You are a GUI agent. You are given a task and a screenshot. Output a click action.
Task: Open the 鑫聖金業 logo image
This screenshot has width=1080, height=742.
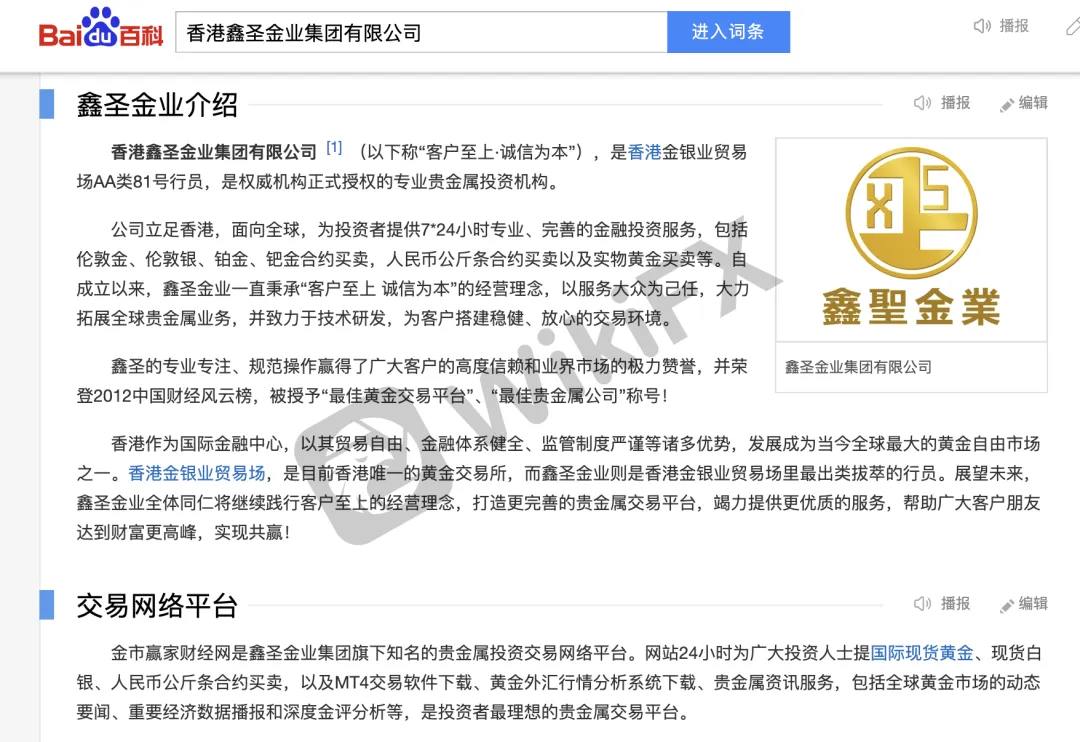coord(911,239)
